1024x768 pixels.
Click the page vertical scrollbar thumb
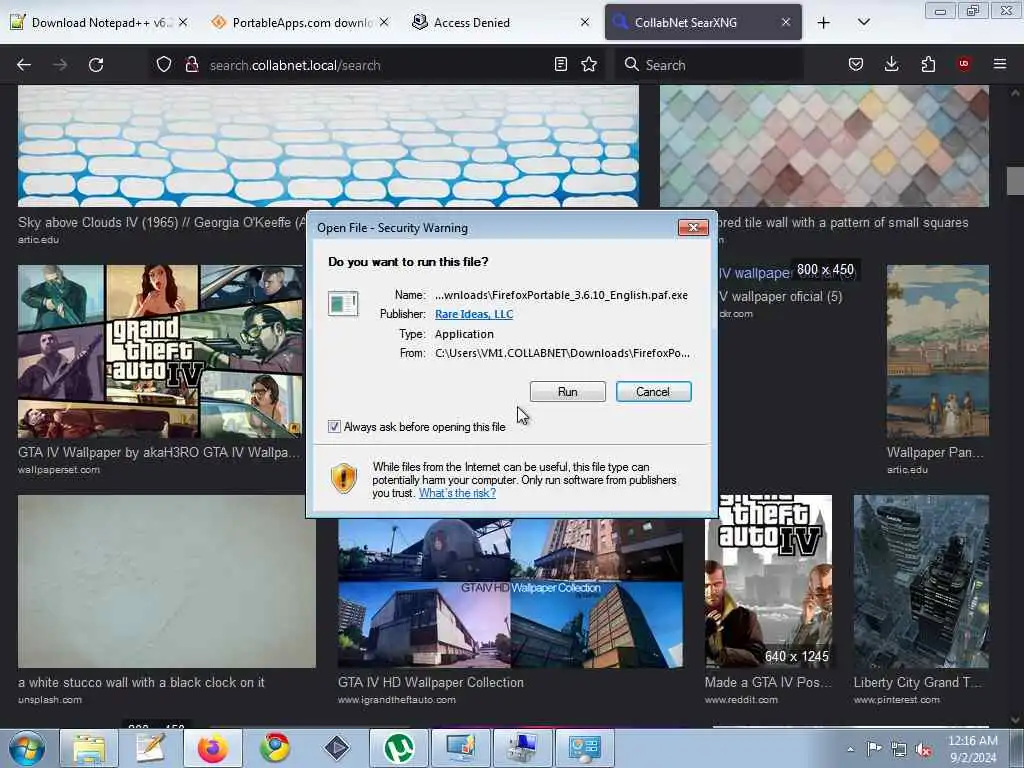pyautogui.click(x=1015, y=181)
